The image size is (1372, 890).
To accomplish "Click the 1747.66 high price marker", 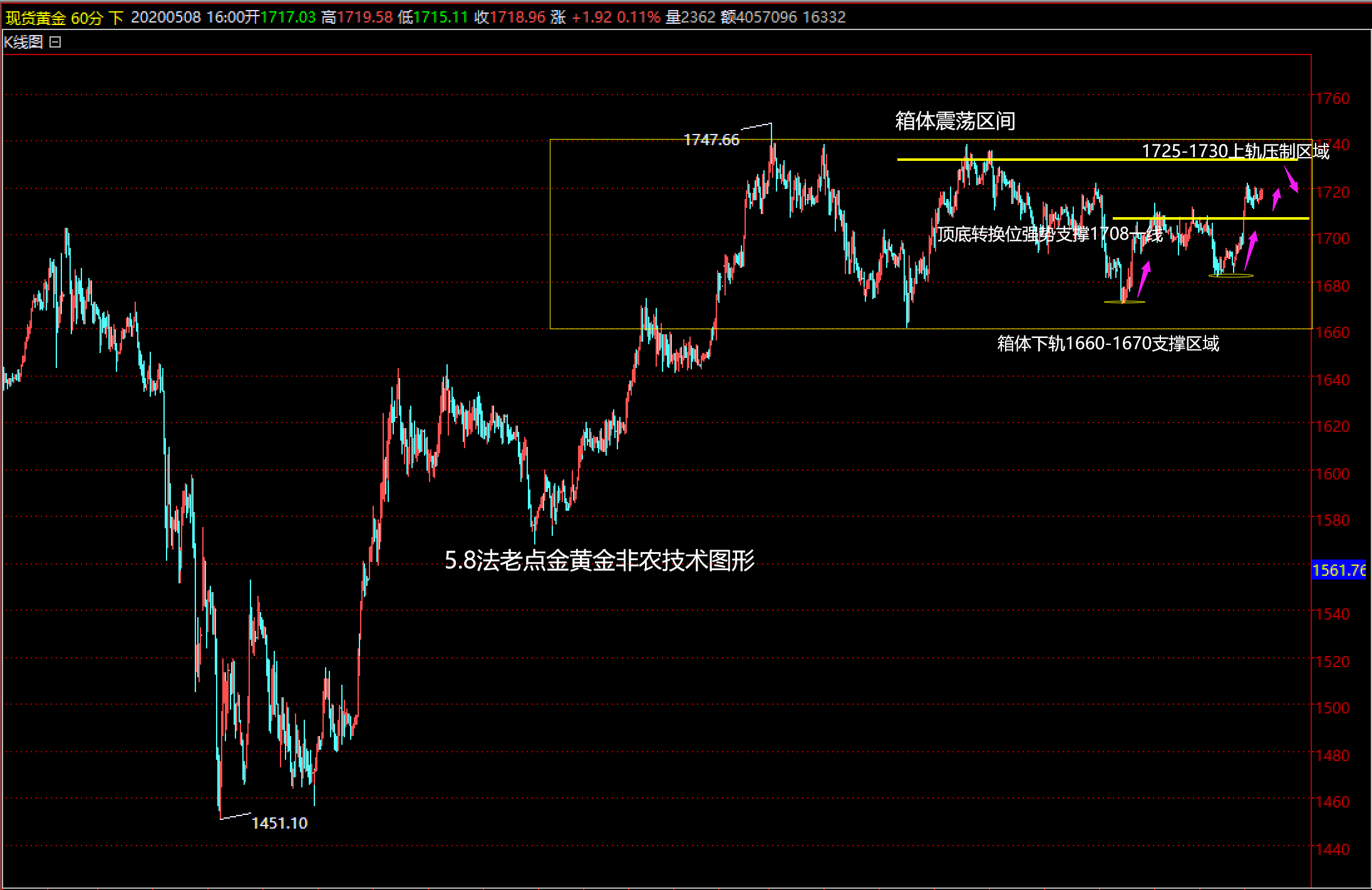I will click(x=711, y=140).
